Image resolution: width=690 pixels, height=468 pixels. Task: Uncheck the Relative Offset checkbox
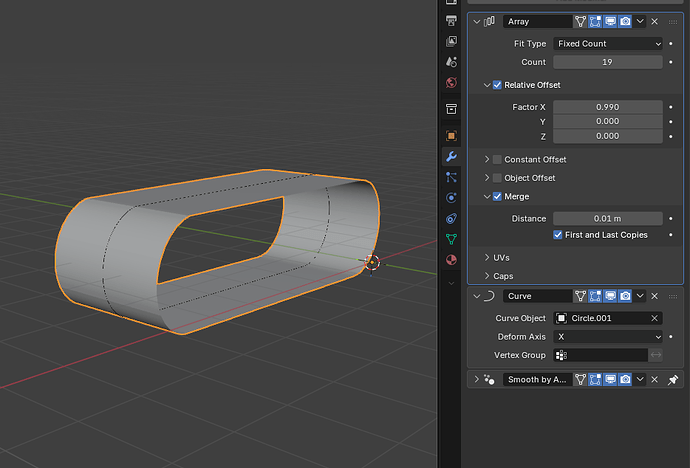pyautogui.click(x=497, y=85)
